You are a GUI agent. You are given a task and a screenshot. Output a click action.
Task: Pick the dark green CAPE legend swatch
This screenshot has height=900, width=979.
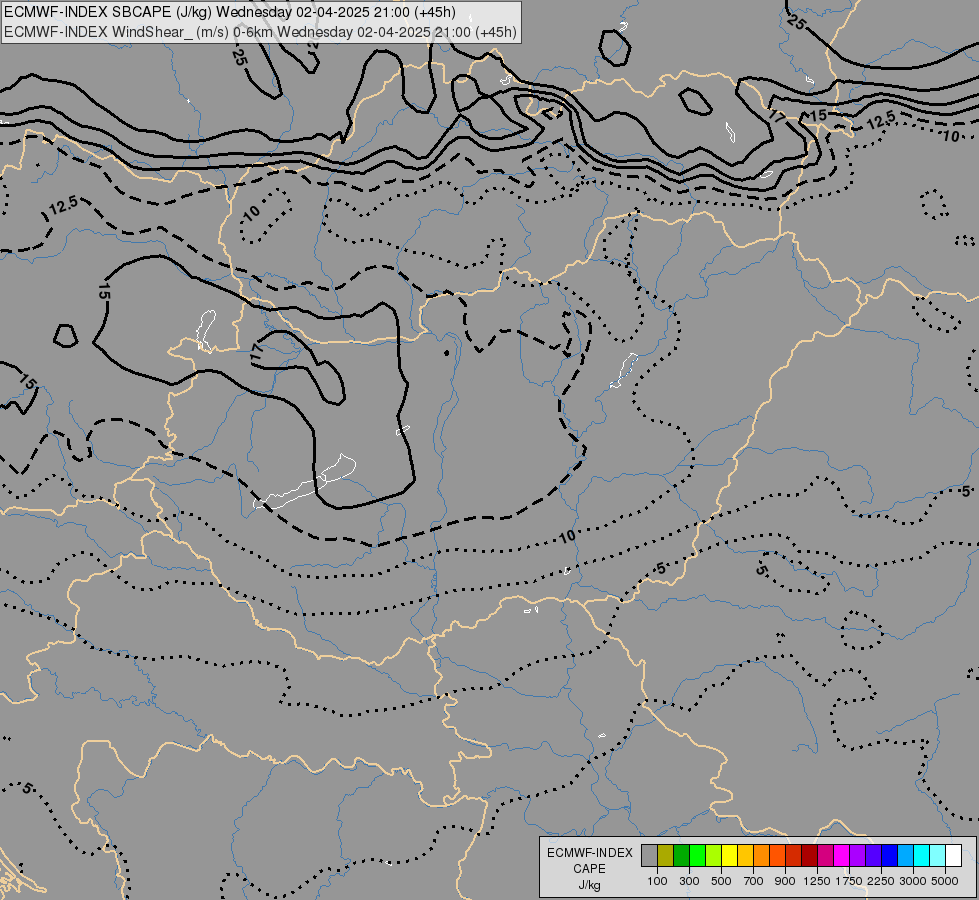pyautogui.click(x=681, y=856)
